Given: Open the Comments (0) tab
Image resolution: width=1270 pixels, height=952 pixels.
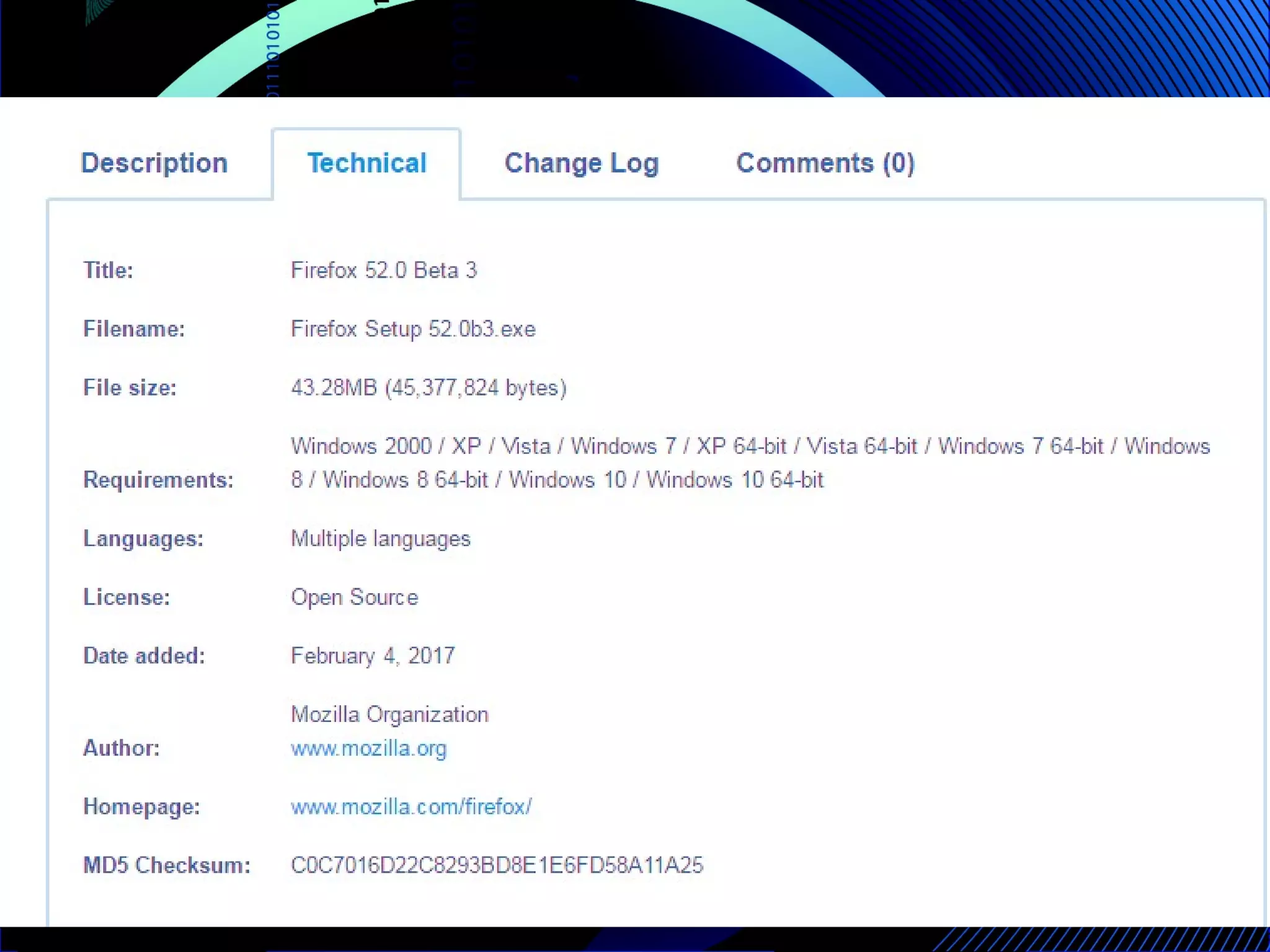Looking at the screenshot, I should click(x=825, y=163).
